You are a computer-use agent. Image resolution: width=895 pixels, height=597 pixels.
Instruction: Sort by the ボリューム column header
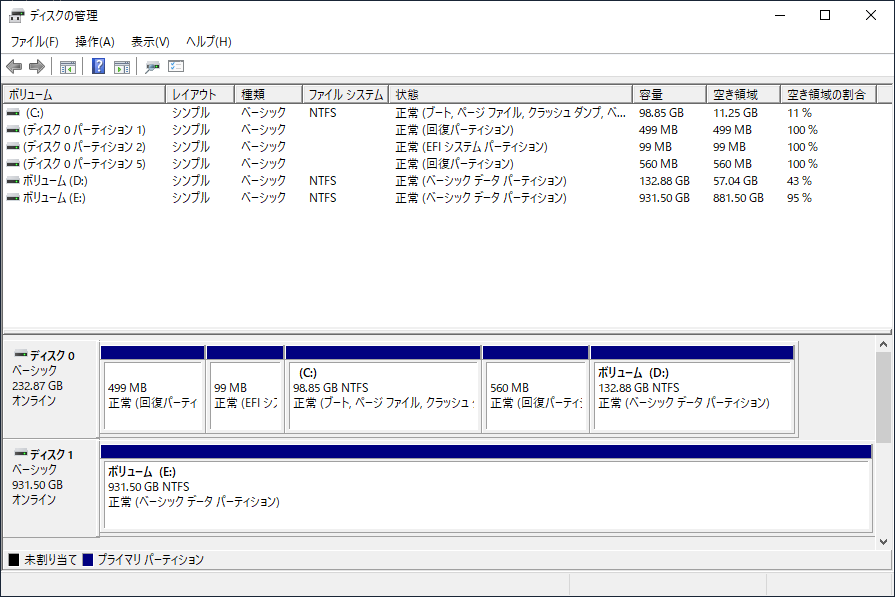84,94
